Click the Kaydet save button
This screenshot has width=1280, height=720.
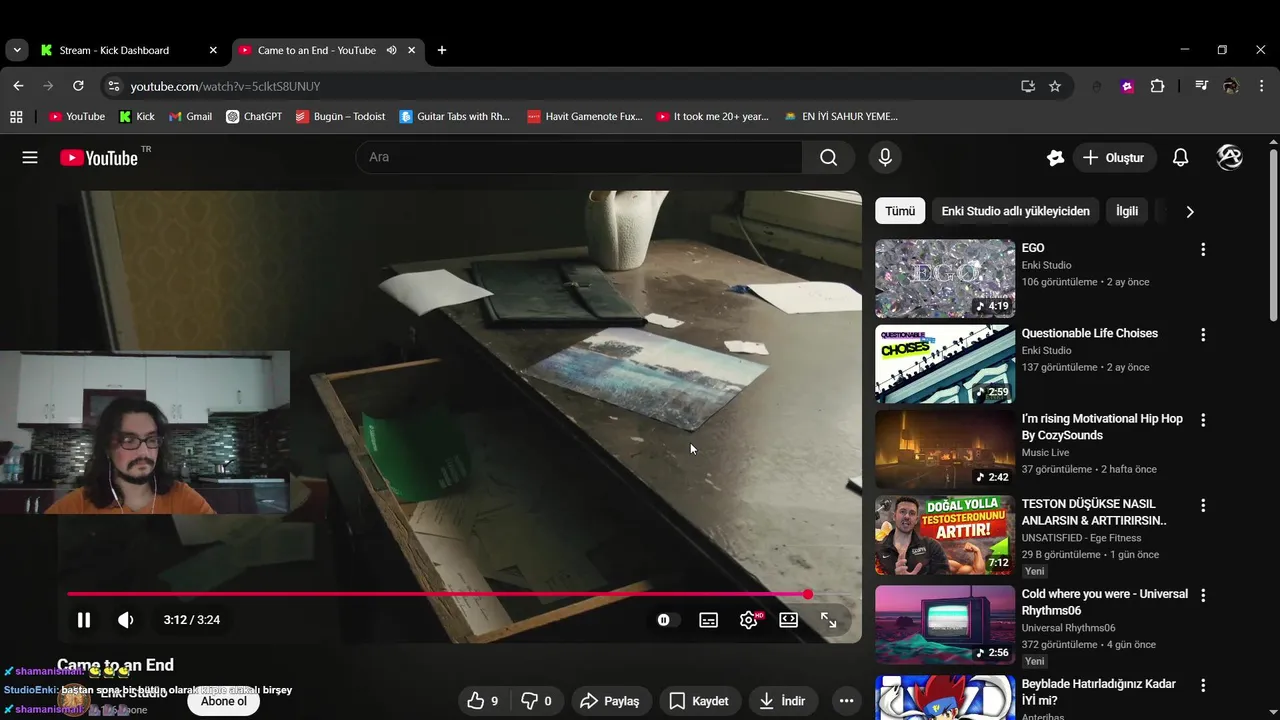pos(699,701)
